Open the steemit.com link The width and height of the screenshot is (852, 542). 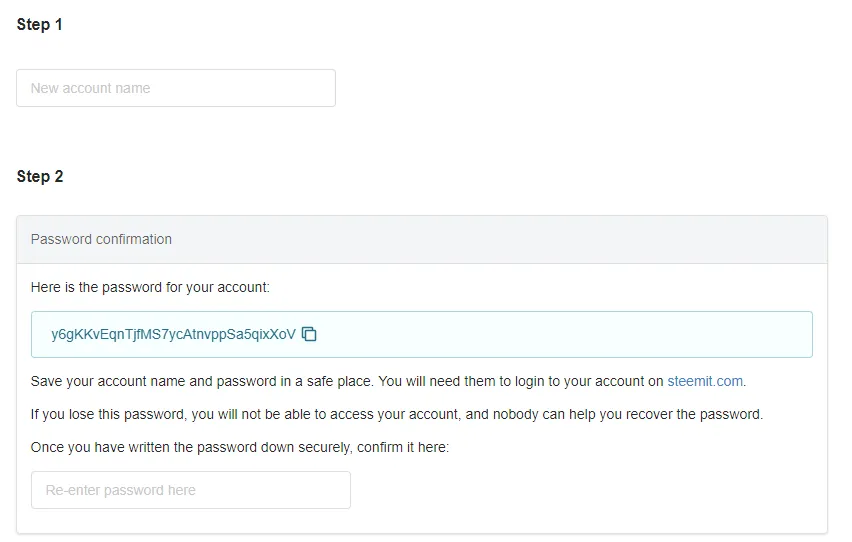click(x=705, y=381)
